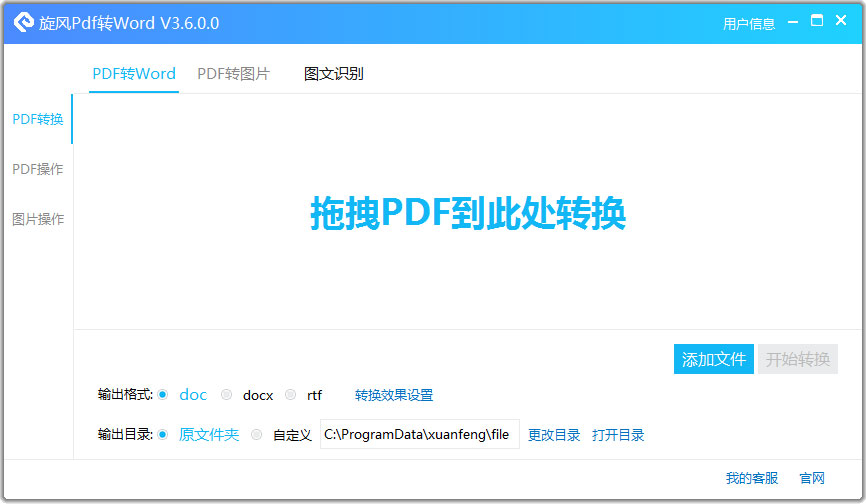
Task: Open the 官网 link
Action: point(812,478)
